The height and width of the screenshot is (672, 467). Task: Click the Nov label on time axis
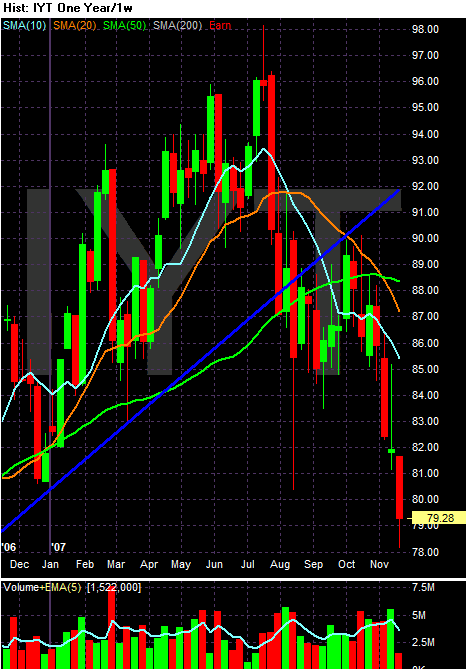pyautogui.click(x=379, y=564)
